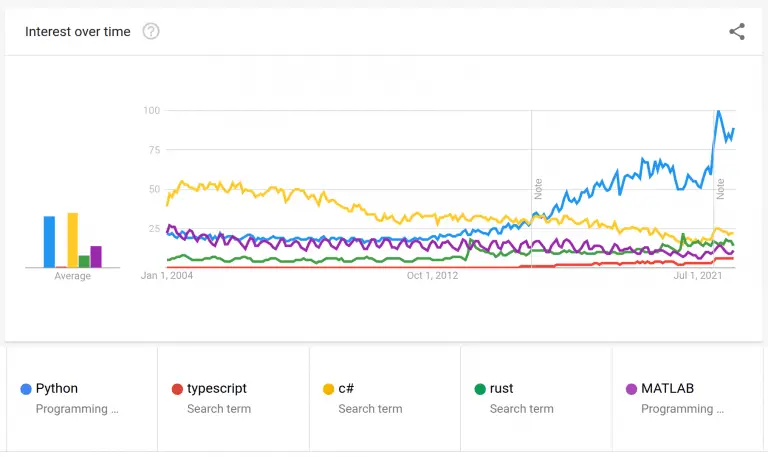This screenshot has height=457, width=768.
Task: Select the c# search term card
Action: coord(384,398)
